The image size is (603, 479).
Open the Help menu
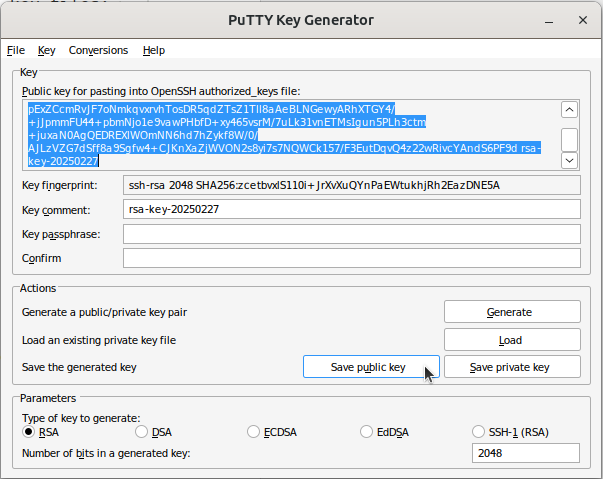click(154, 50)
